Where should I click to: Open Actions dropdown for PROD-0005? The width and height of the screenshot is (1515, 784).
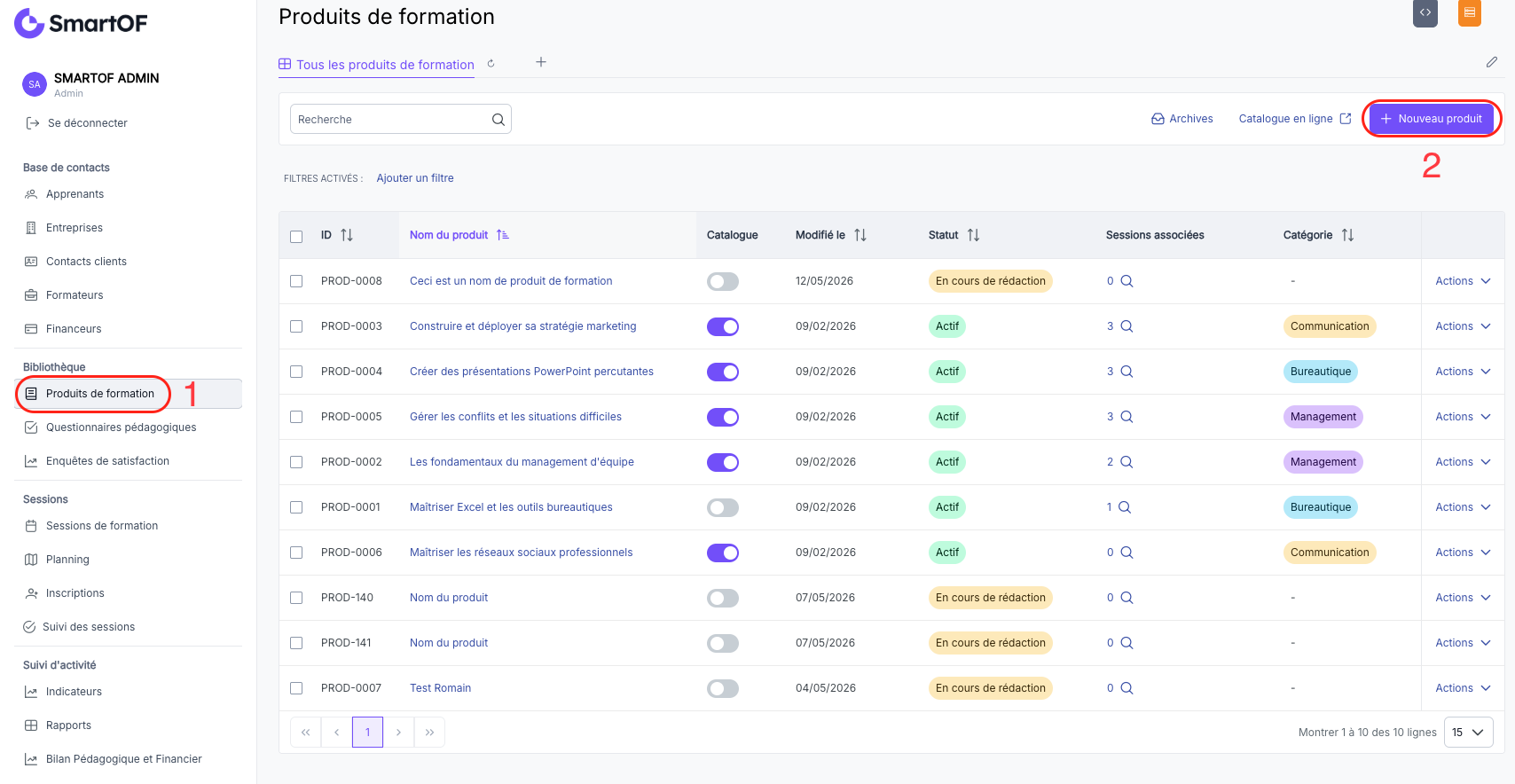1463,417
